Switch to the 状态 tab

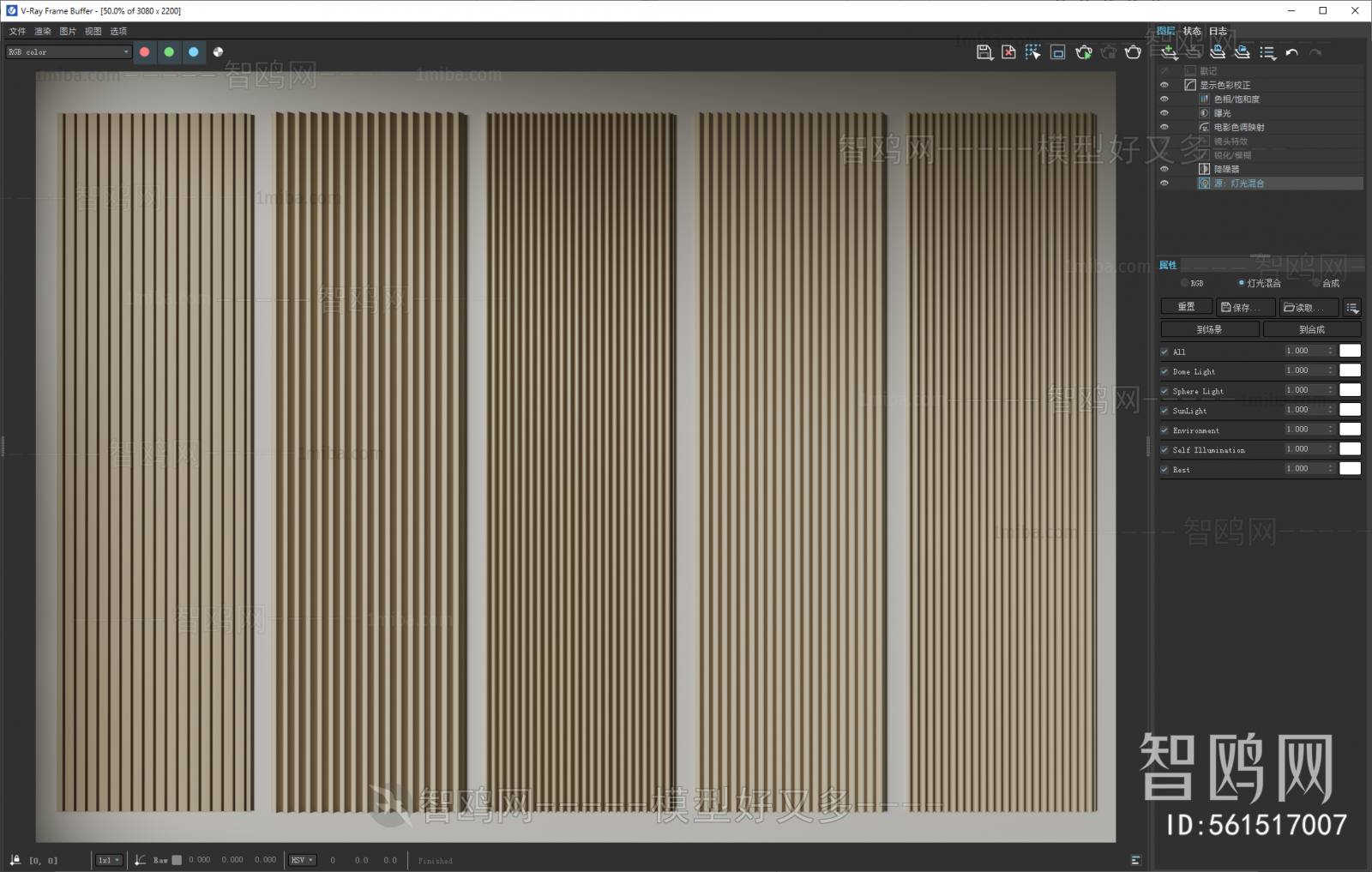point(1192,31)
